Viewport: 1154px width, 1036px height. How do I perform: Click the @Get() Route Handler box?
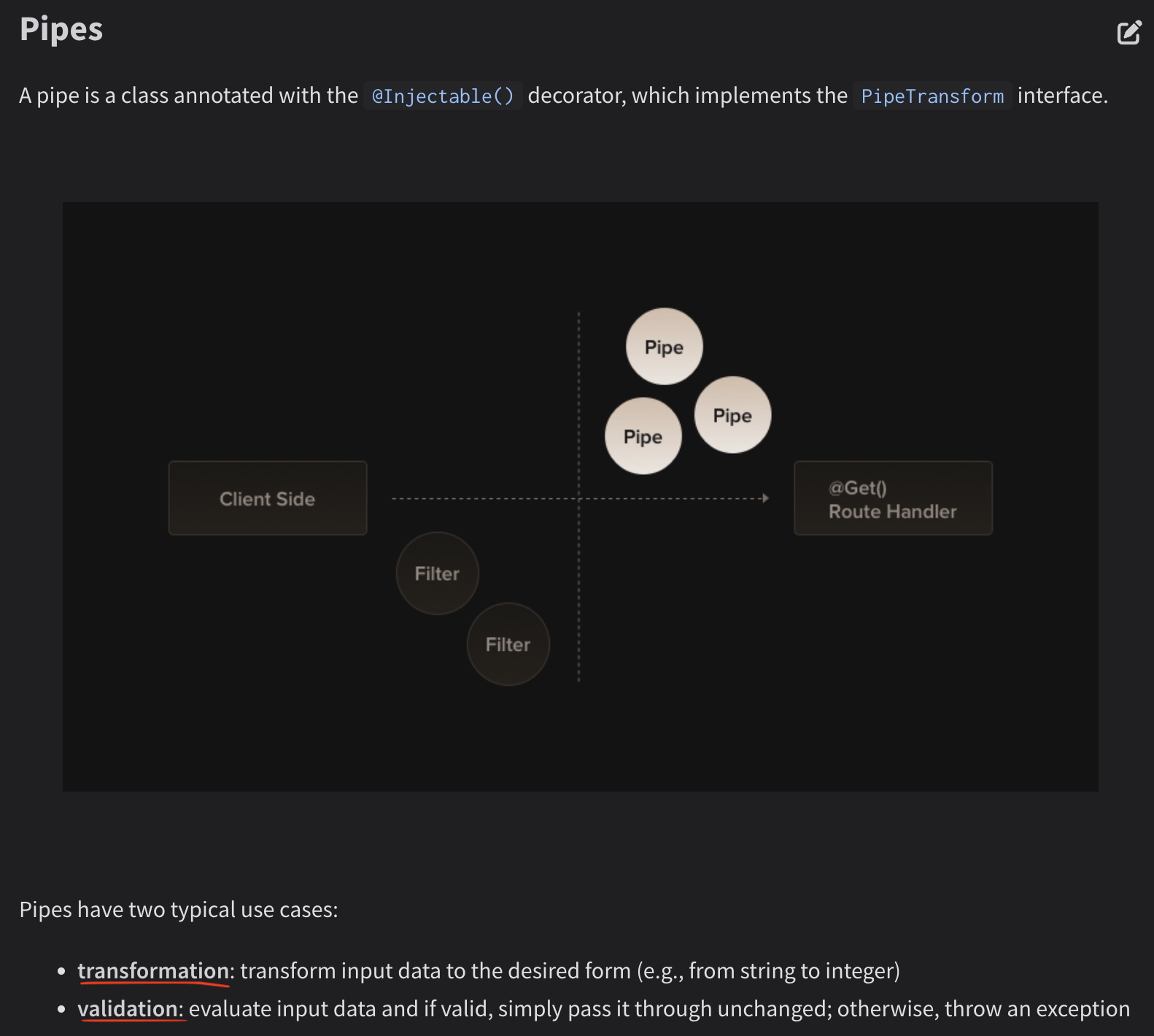[893, 498]
